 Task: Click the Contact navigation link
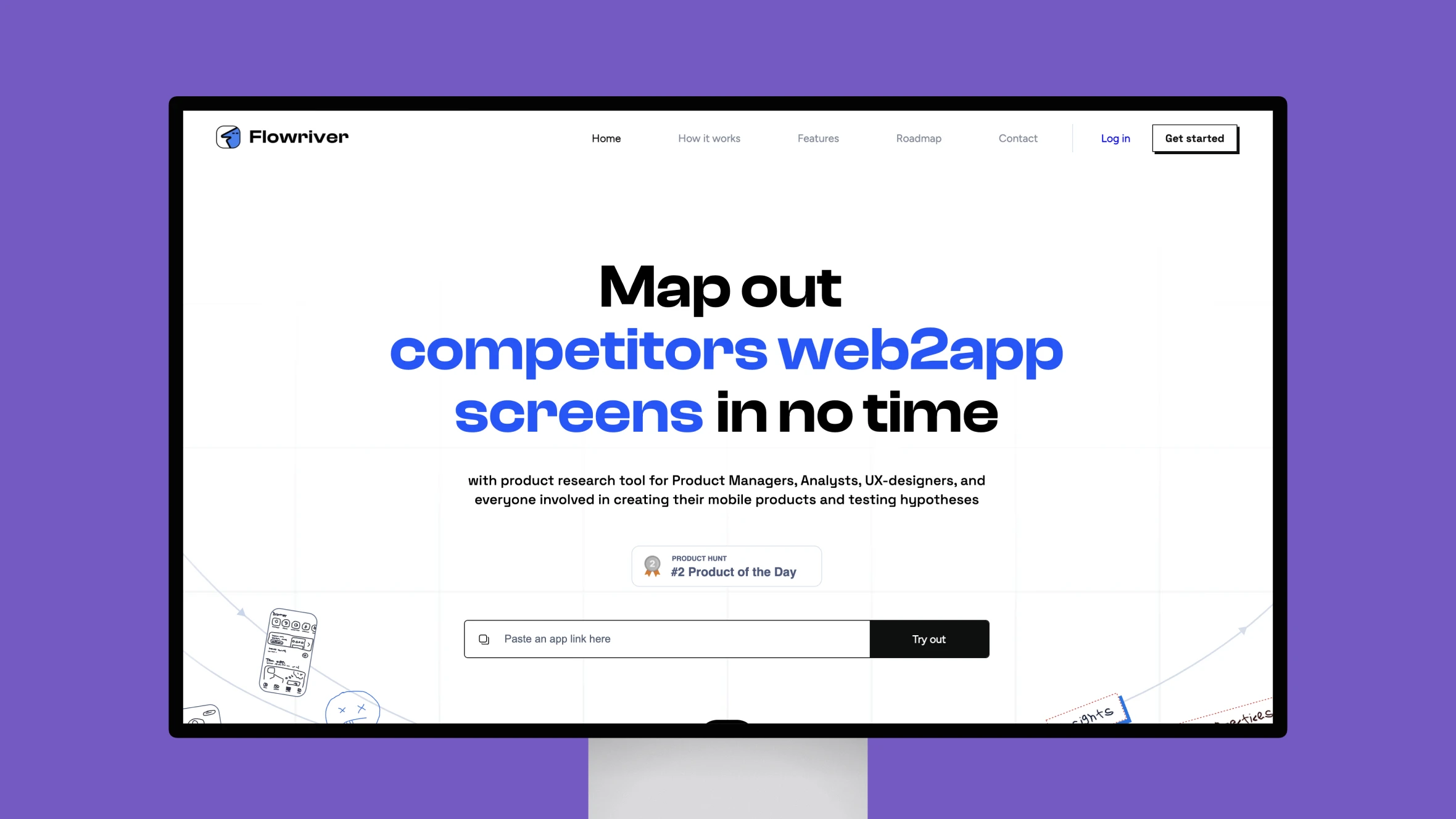1018,138
